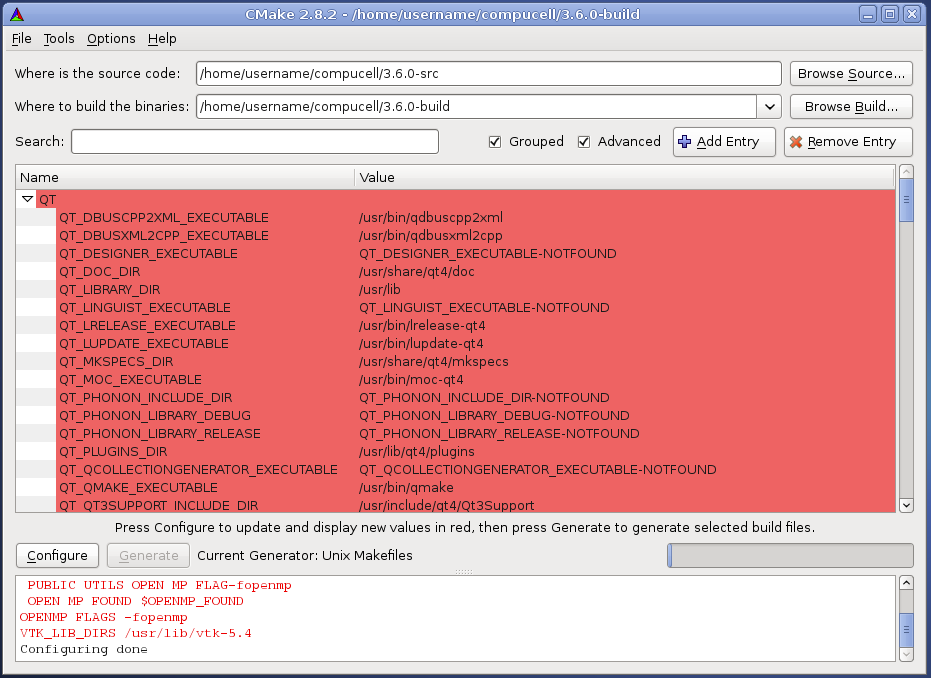The height and width of the screenshot is (678, 931).
Task: Select the QT_QMAKE_EXECUTABLE entry row
Action: 138,488
